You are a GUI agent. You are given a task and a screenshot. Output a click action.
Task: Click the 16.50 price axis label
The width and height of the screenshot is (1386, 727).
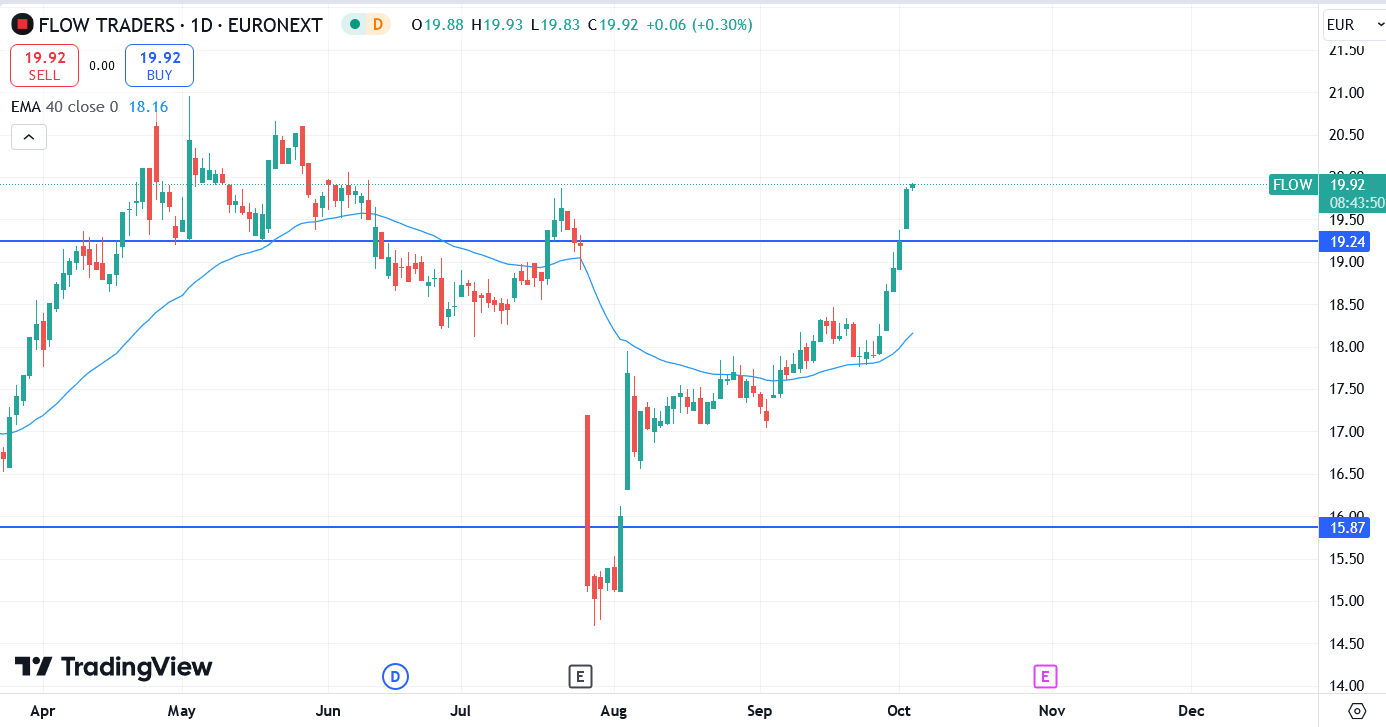[x=1346, y=474]
